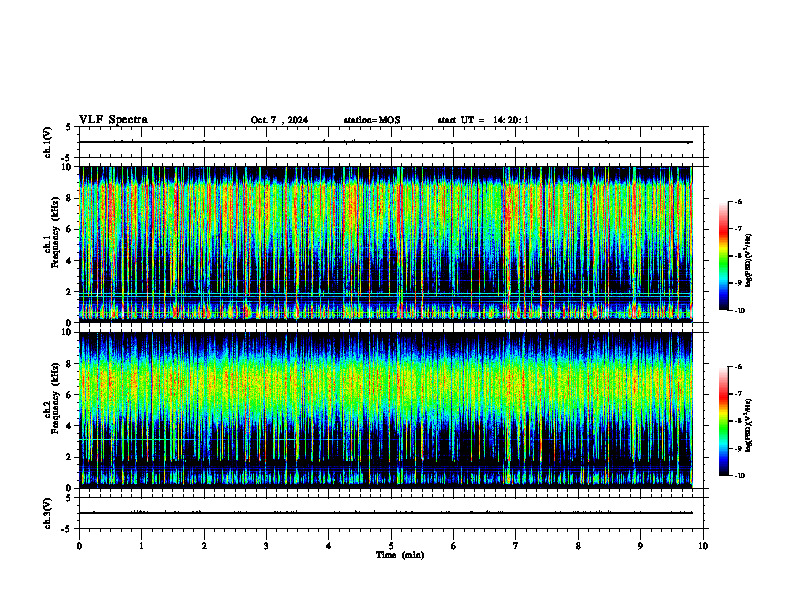This screenshot has width=792, height=612.
Task: Click time axis tick label '4'
Action: (329, 546)
